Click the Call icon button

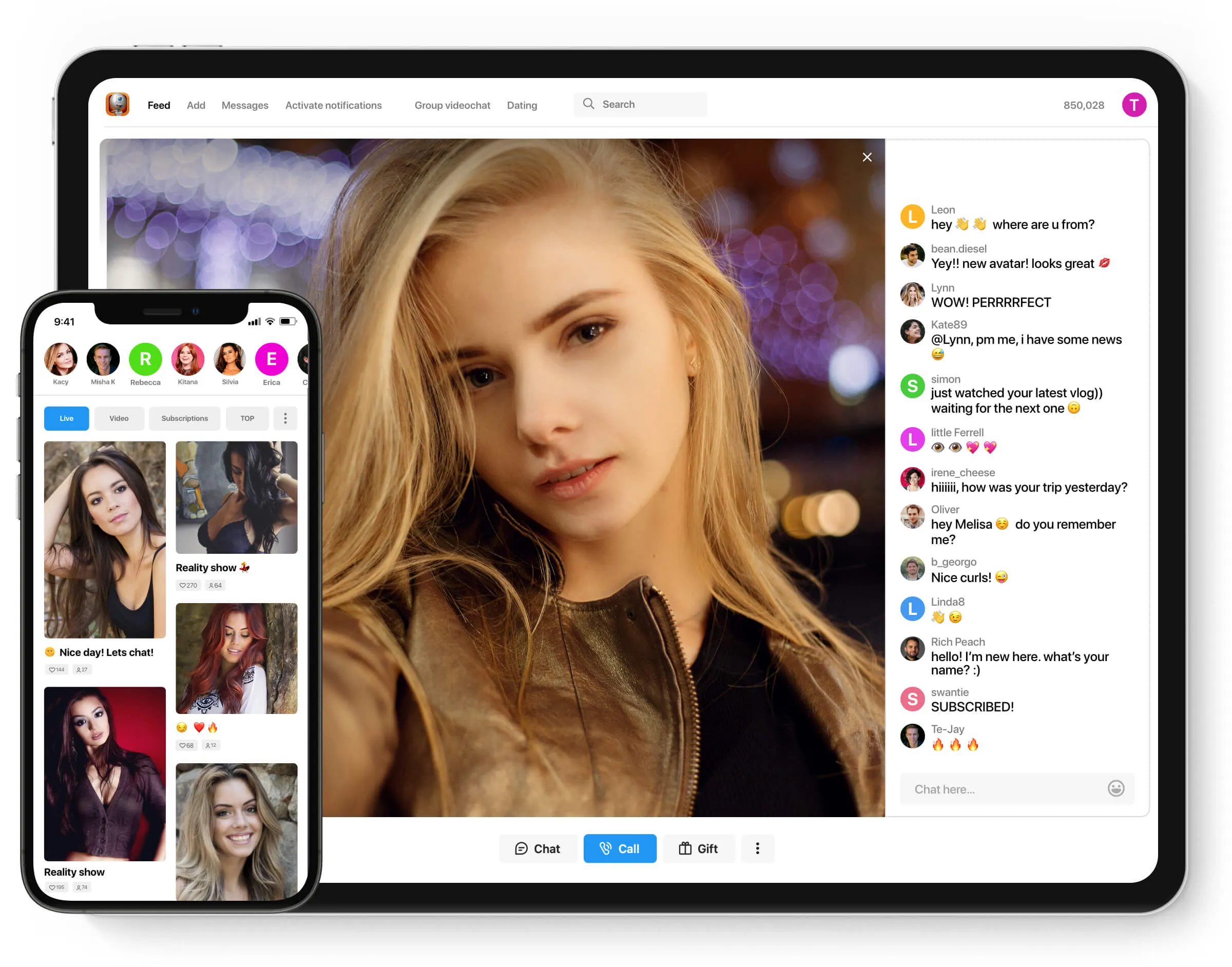coord(618,848)
